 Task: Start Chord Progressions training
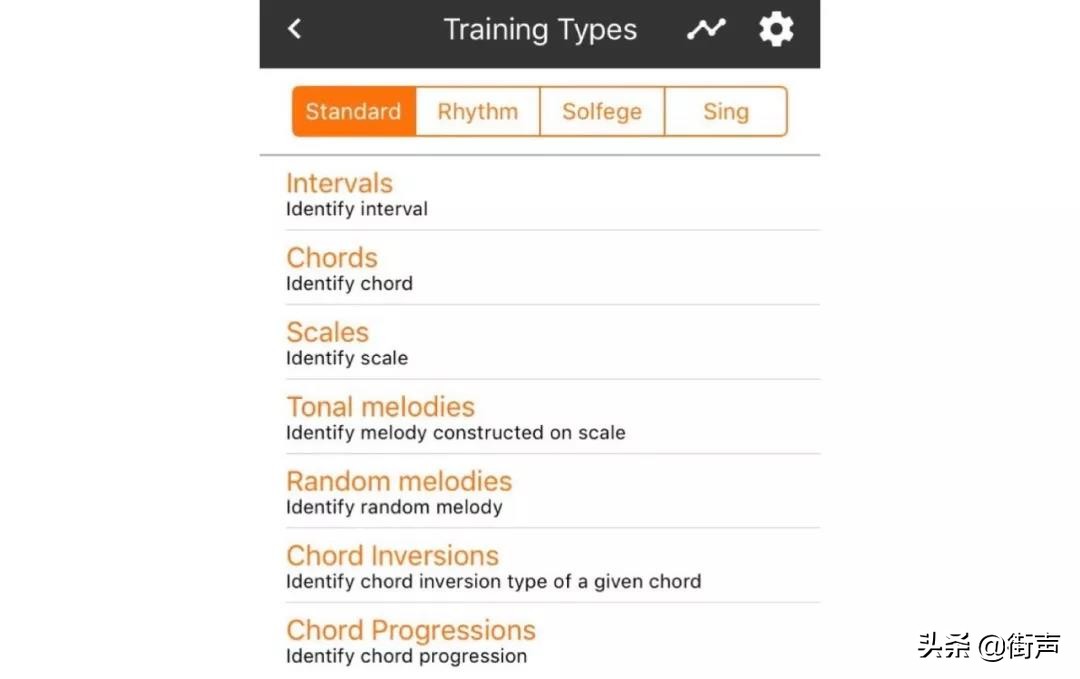410,630
